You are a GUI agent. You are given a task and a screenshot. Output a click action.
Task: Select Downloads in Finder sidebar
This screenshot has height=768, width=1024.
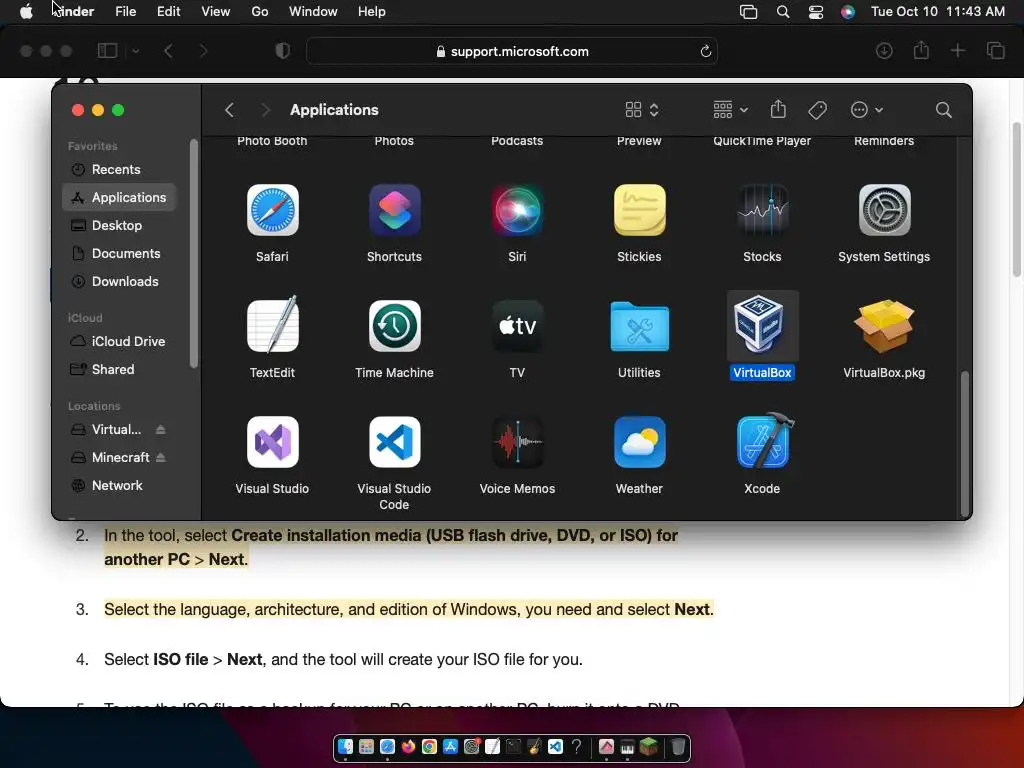click(x=119, y=281)
